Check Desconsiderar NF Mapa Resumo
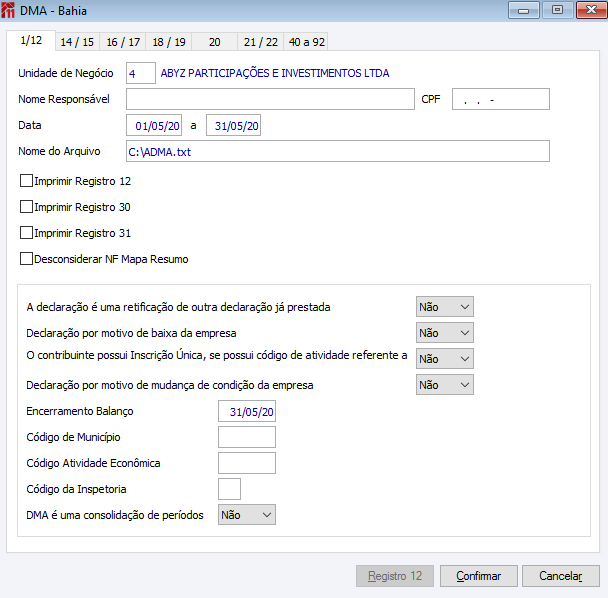This screenshot has width=608, height=598. click(26, 259)
